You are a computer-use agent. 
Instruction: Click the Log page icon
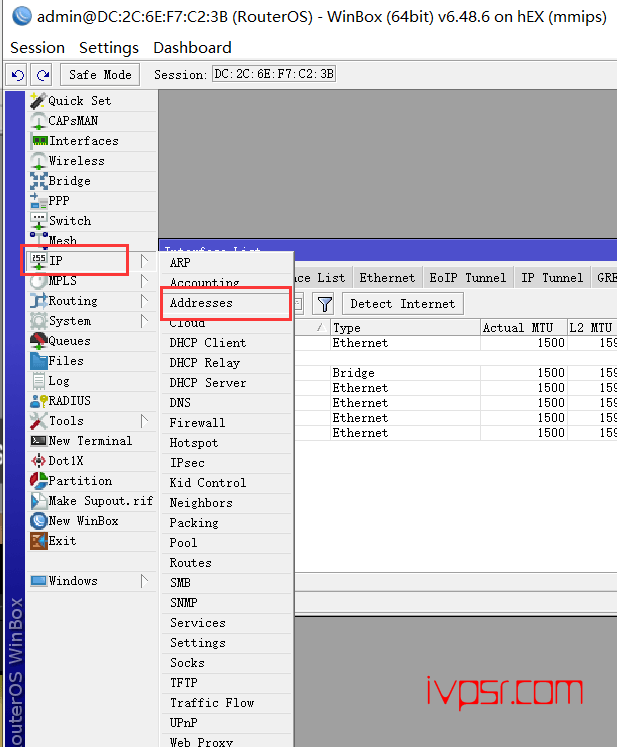click(38, 381)
